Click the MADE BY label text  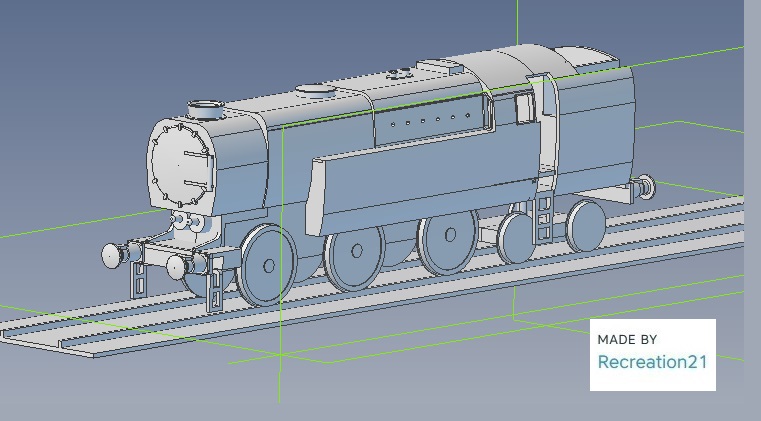coord(627,340)
